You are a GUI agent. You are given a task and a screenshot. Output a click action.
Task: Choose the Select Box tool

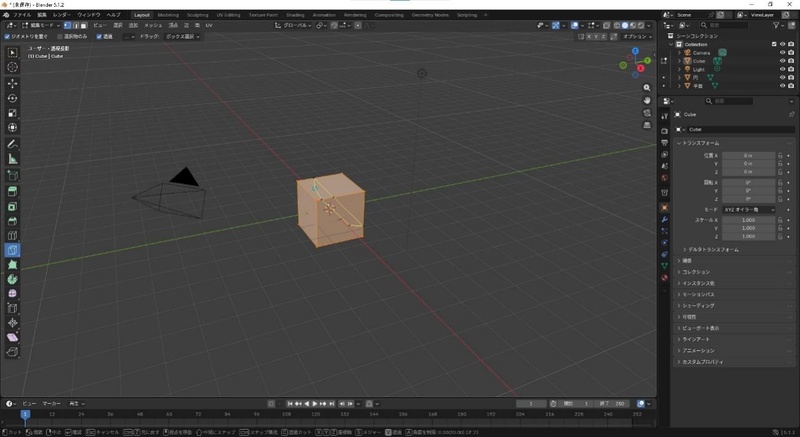[12, 53]
